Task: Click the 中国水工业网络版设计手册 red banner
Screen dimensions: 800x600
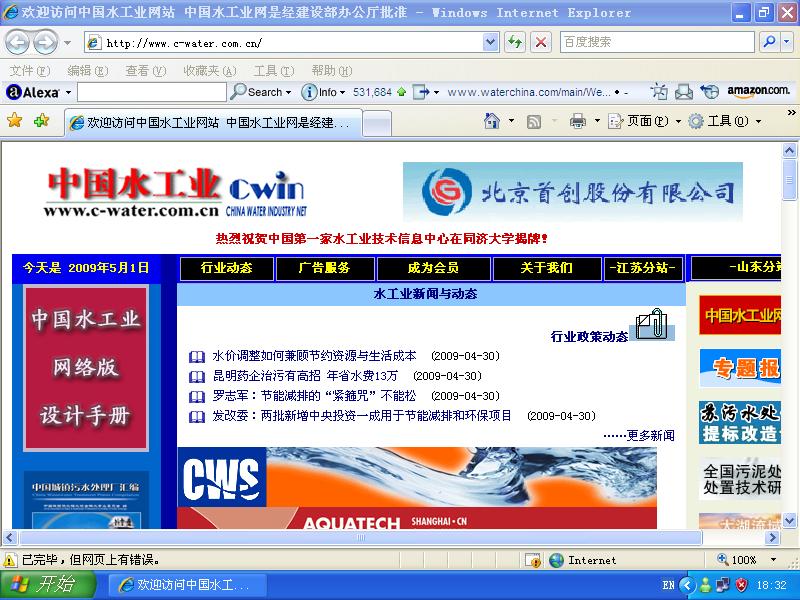Action: (86, 368)
